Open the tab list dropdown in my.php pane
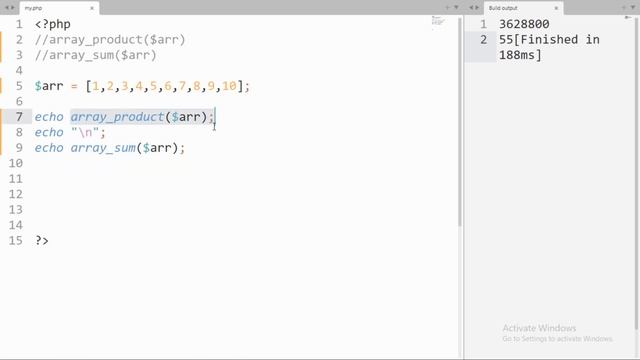Image resolution: width=640 pixels, height=360 pixels. [x=456, y=8]
